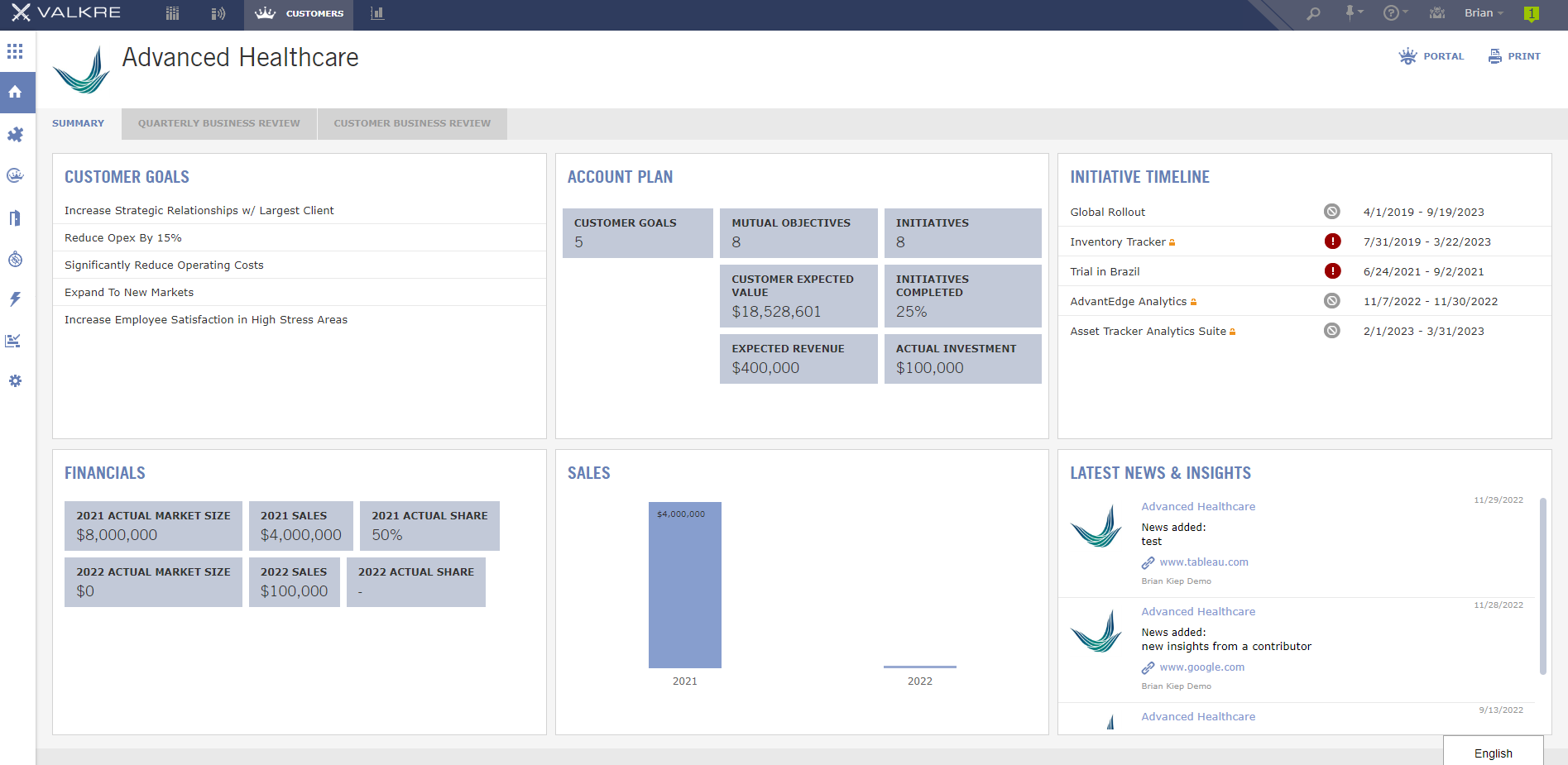Screen dimensions: 1568x765
Task: Click the 2021 sales bar in chart
Action: click(x=685, y=585)
